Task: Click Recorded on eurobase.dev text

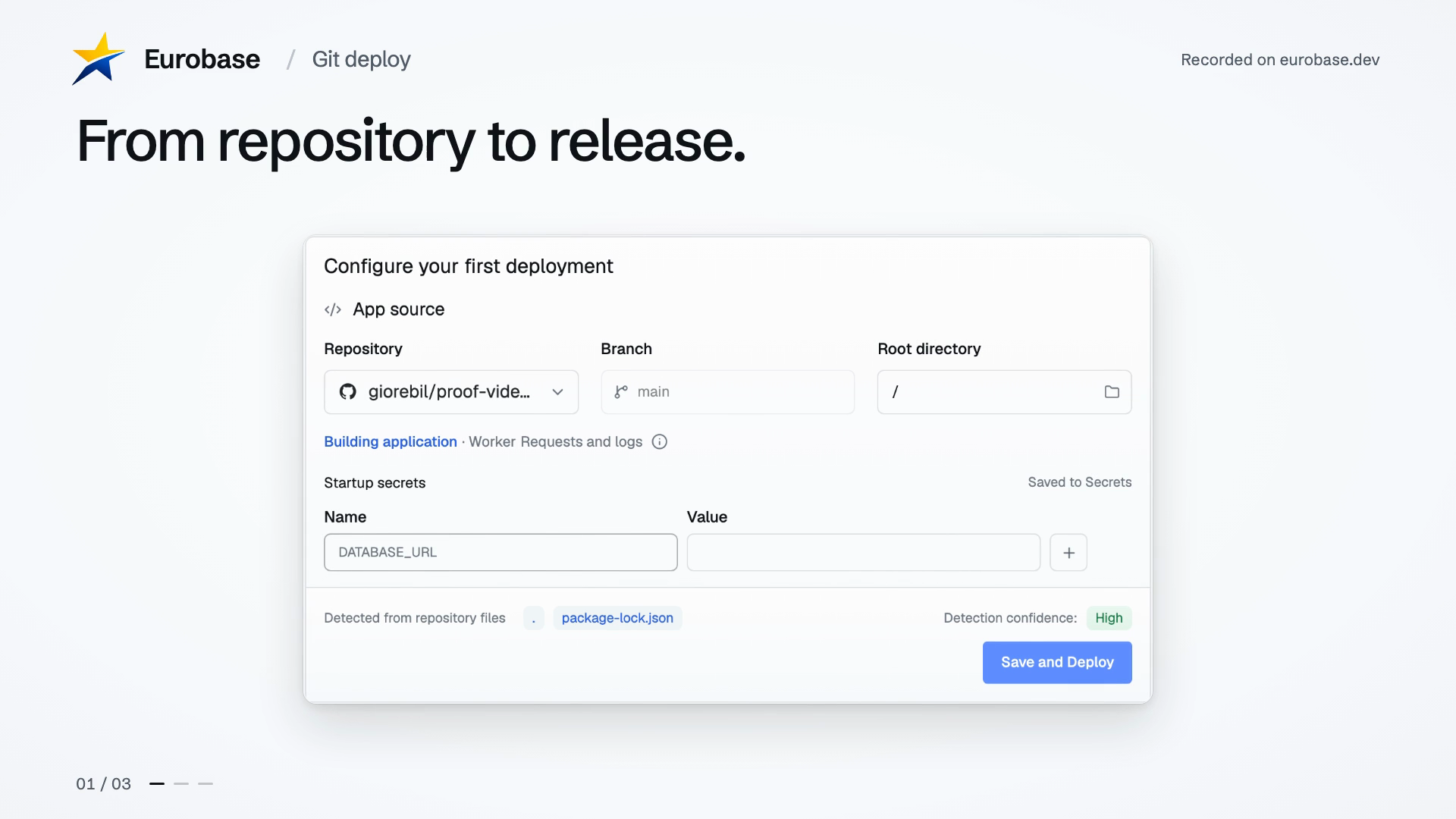Action: coord(1280,60)
